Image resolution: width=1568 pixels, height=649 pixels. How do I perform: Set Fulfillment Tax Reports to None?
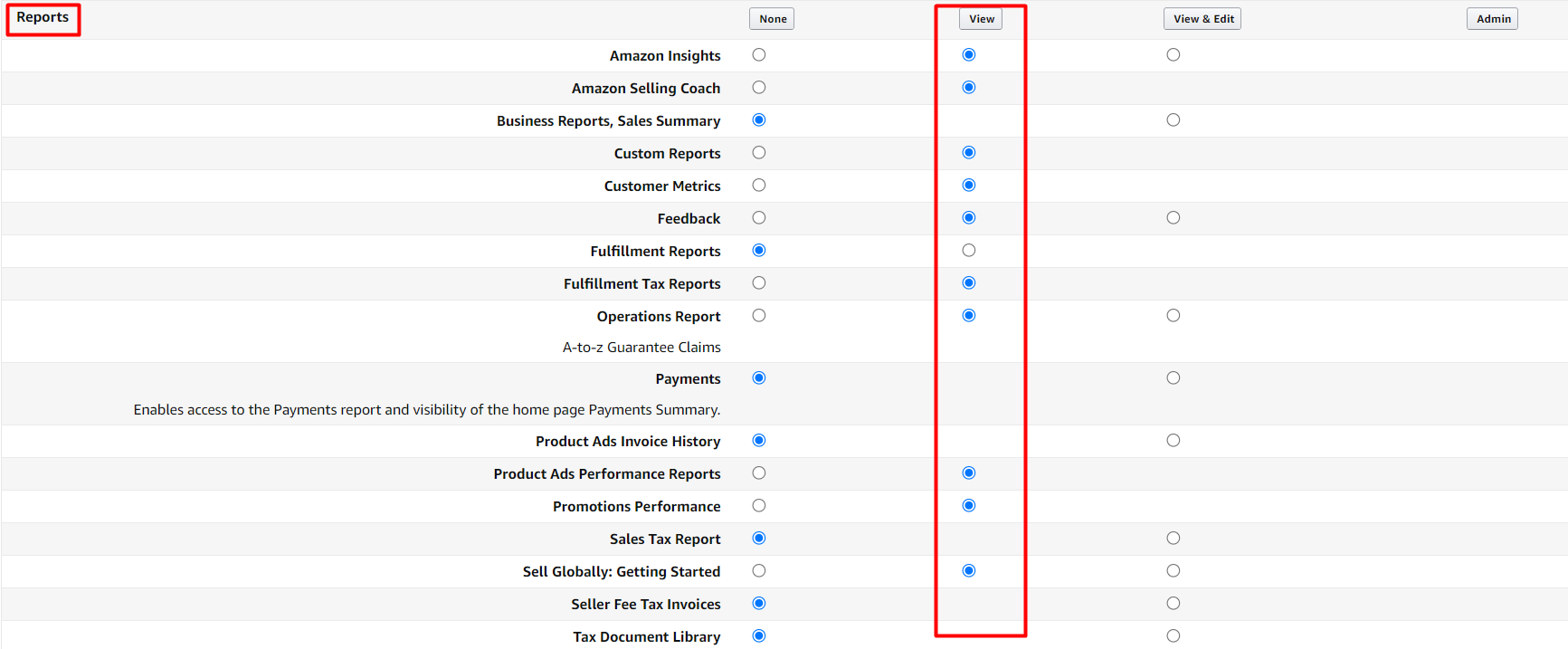click(x=759, y=283)
